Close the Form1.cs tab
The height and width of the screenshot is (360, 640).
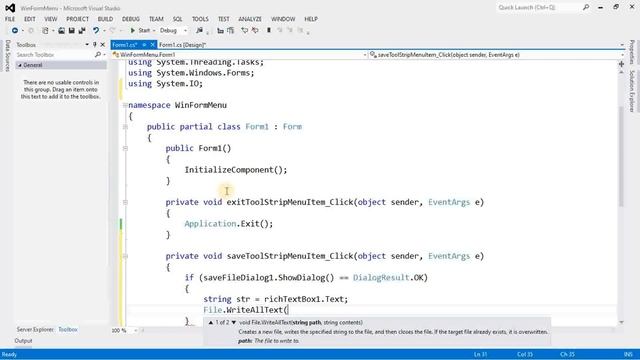[x=153, y=45]
